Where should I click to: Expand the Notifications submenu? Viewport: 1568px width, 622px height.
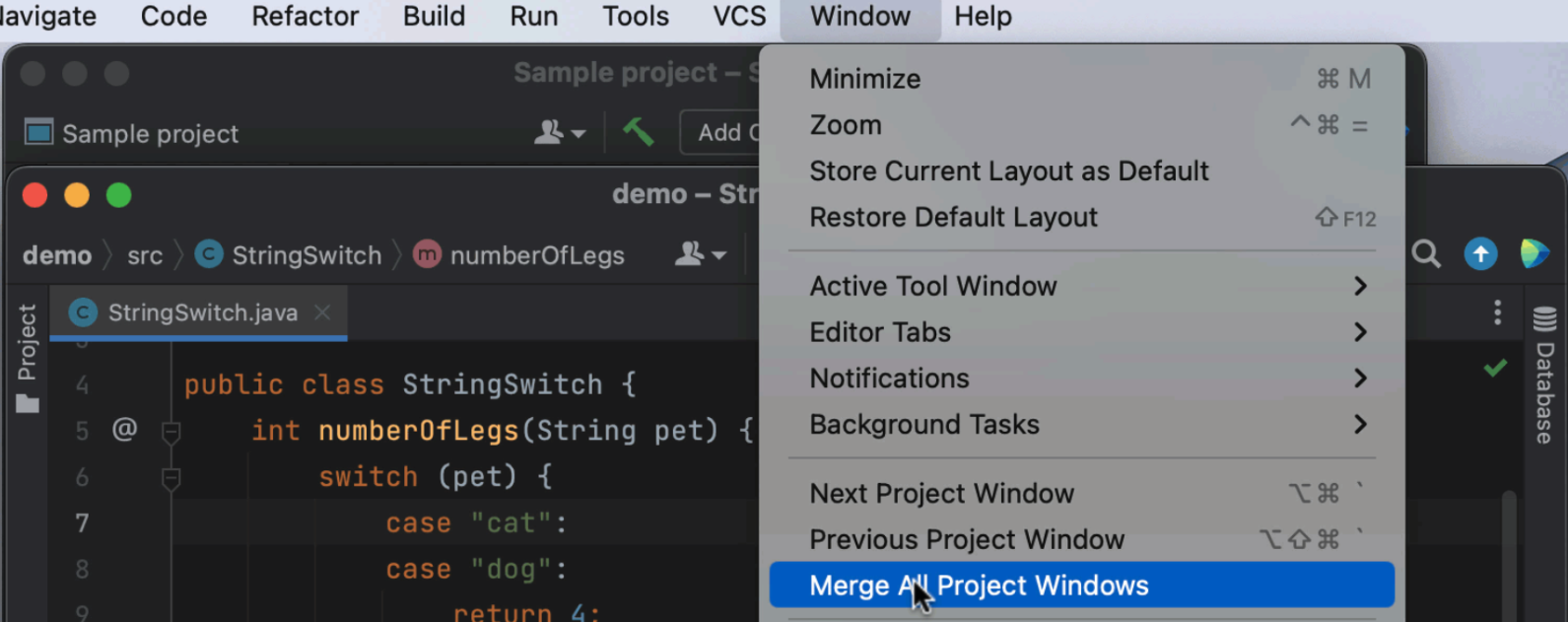click(1081, 379)
